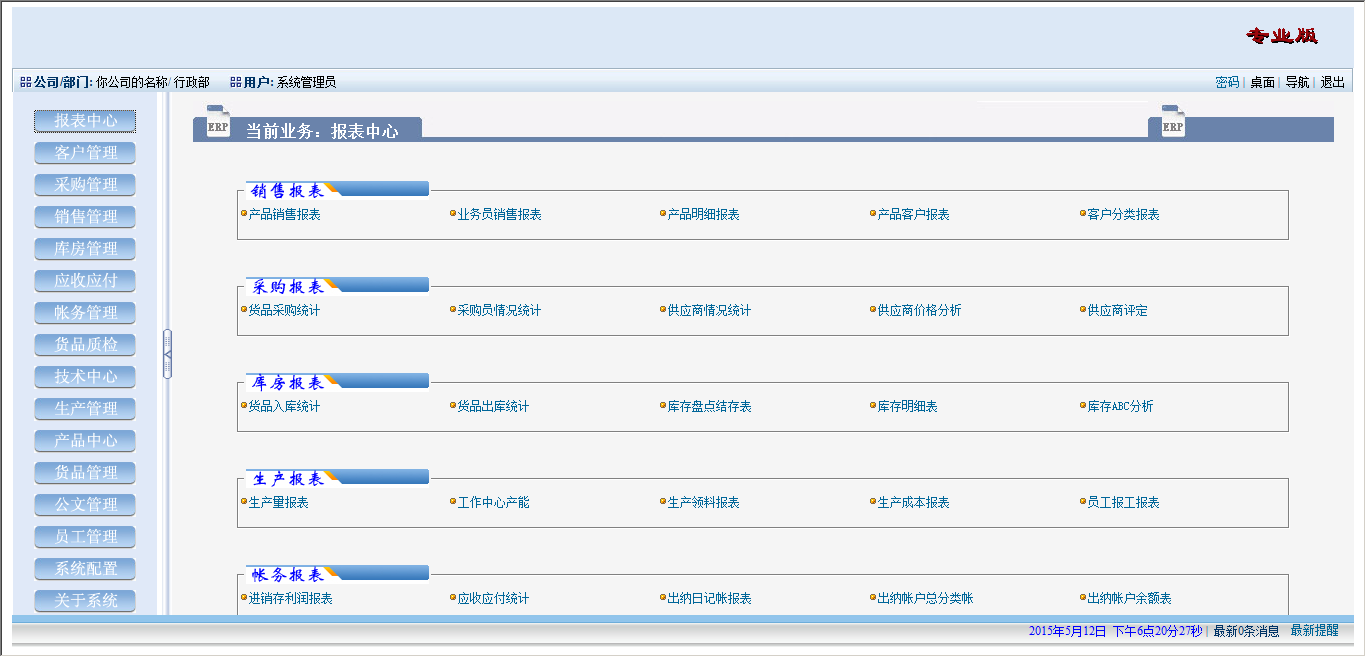This screenshot has width=1366, height=657.
Task: Click 最新0条消息 in the status bar
Action: pos(1246,631)
